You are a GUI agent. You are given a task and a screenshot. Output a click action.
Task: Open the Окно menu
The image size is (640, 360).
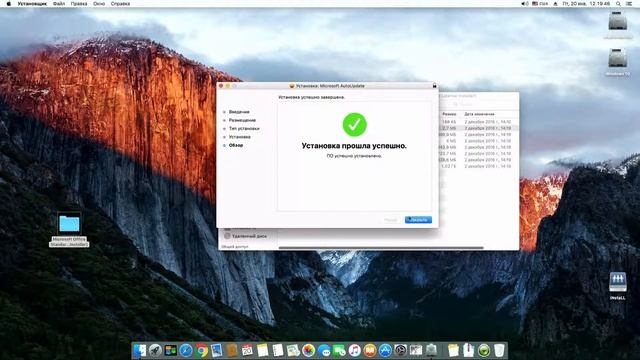click(99, 4)
